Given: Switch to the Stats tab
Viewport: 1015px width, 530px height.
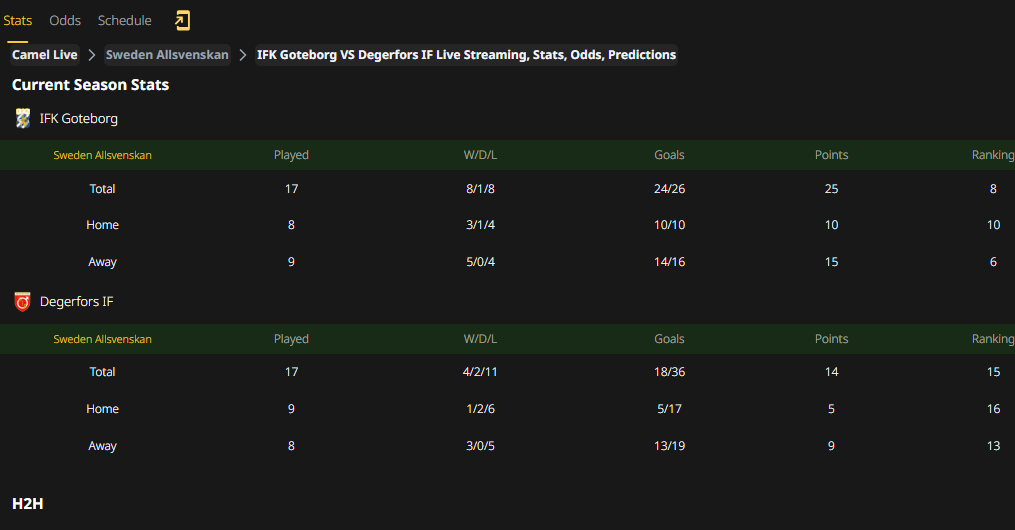Looking at the screenshot, I should click(x=17, y=21).
